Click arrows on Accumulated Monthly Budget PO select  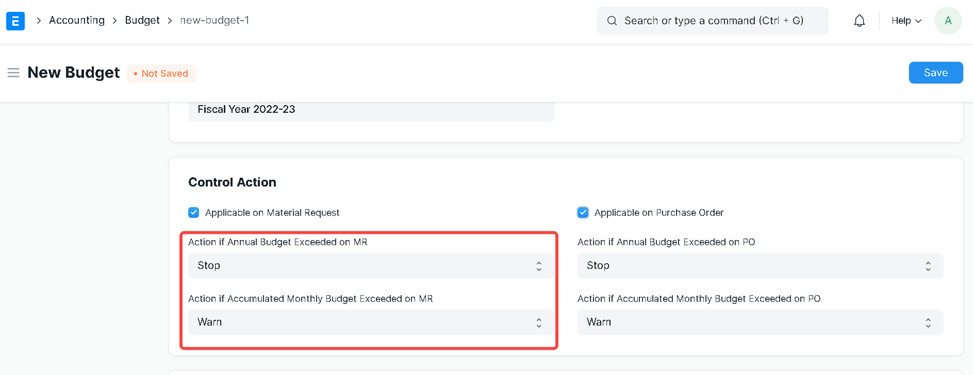(x=928, y=322)
